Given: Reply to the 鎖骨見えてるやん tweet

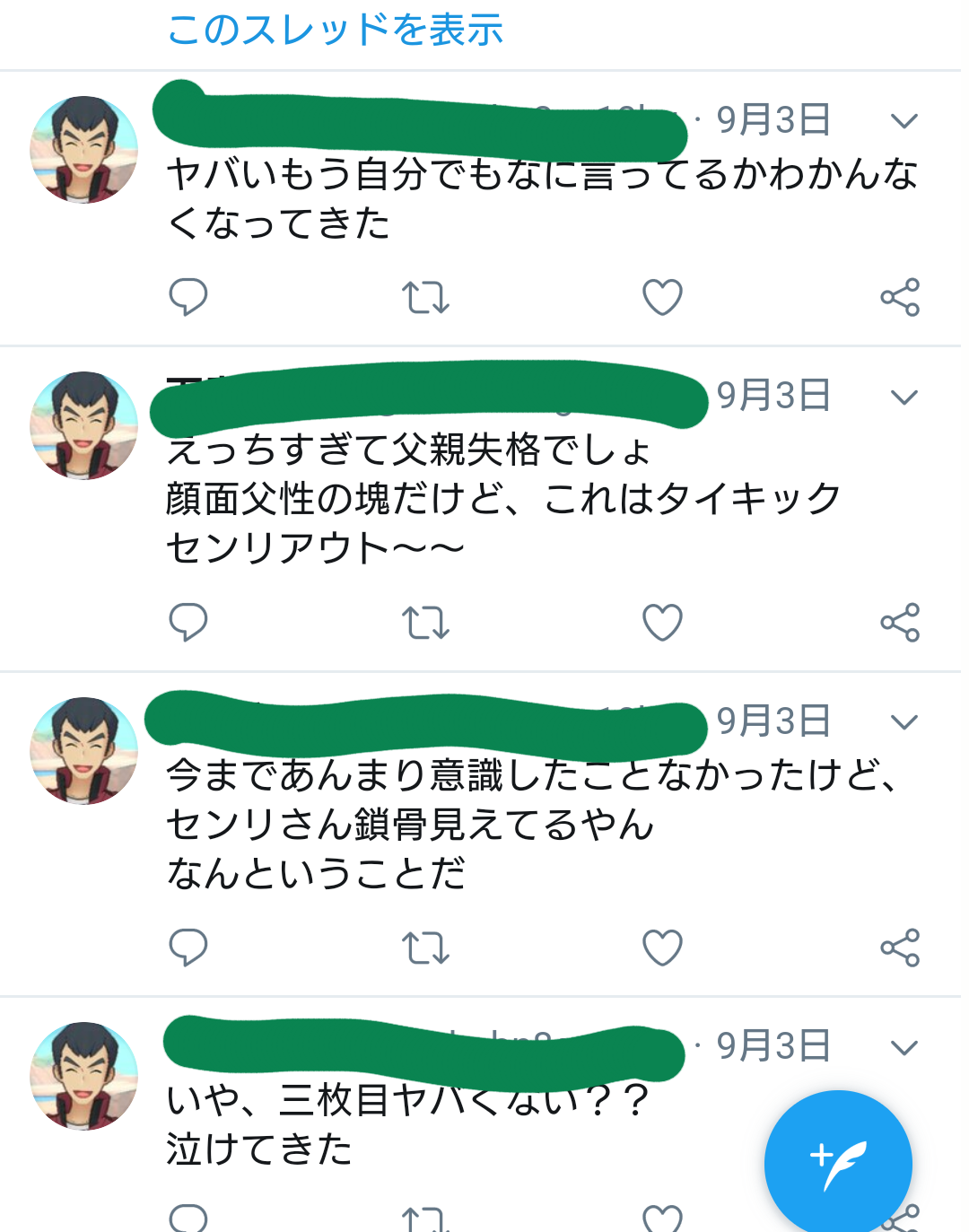Looking at the screenshot, I should 188,948.
